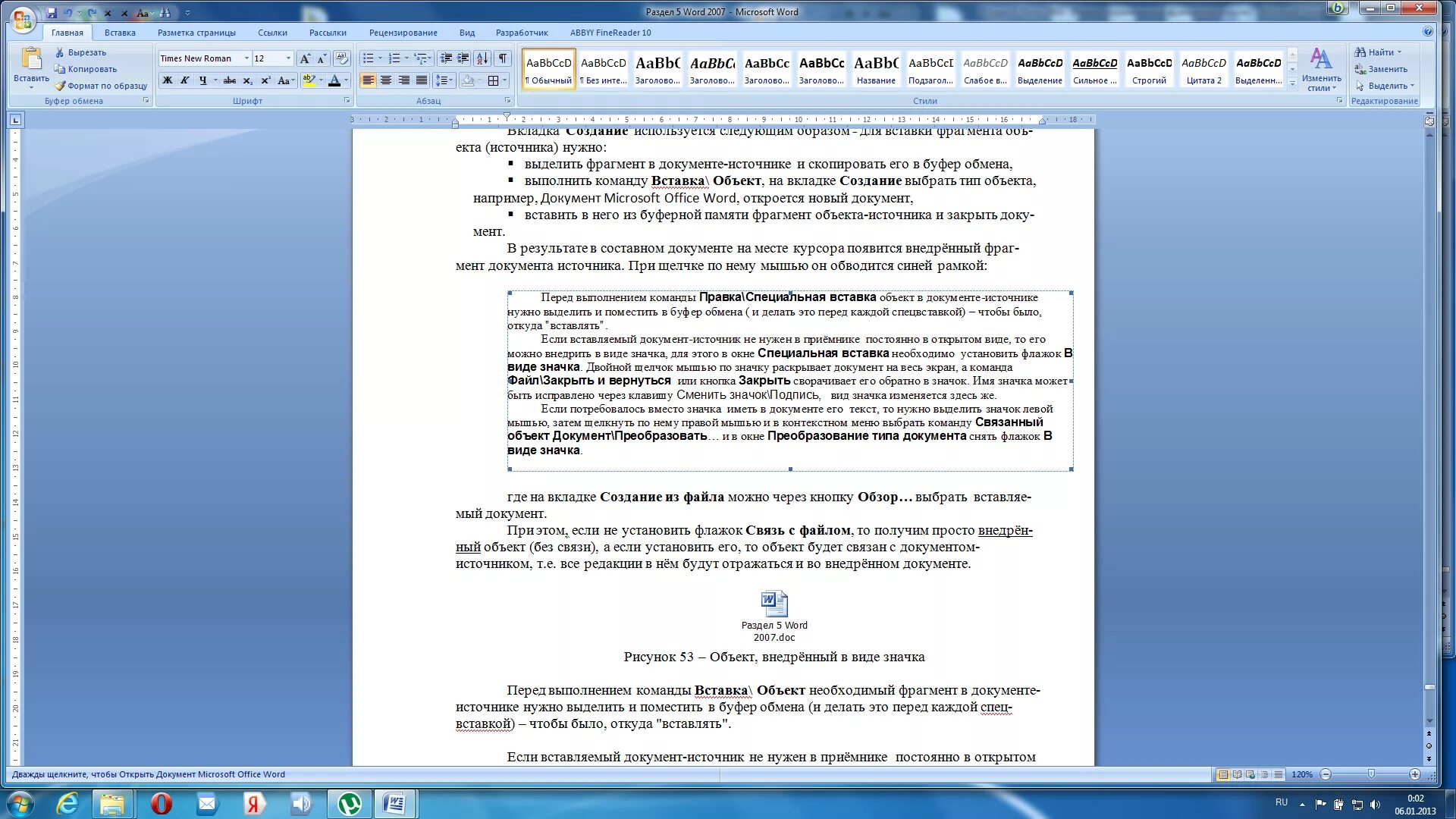The width and height of the screenshot is (1456, 819).
Task: Center align text
Action: (386, 80)
